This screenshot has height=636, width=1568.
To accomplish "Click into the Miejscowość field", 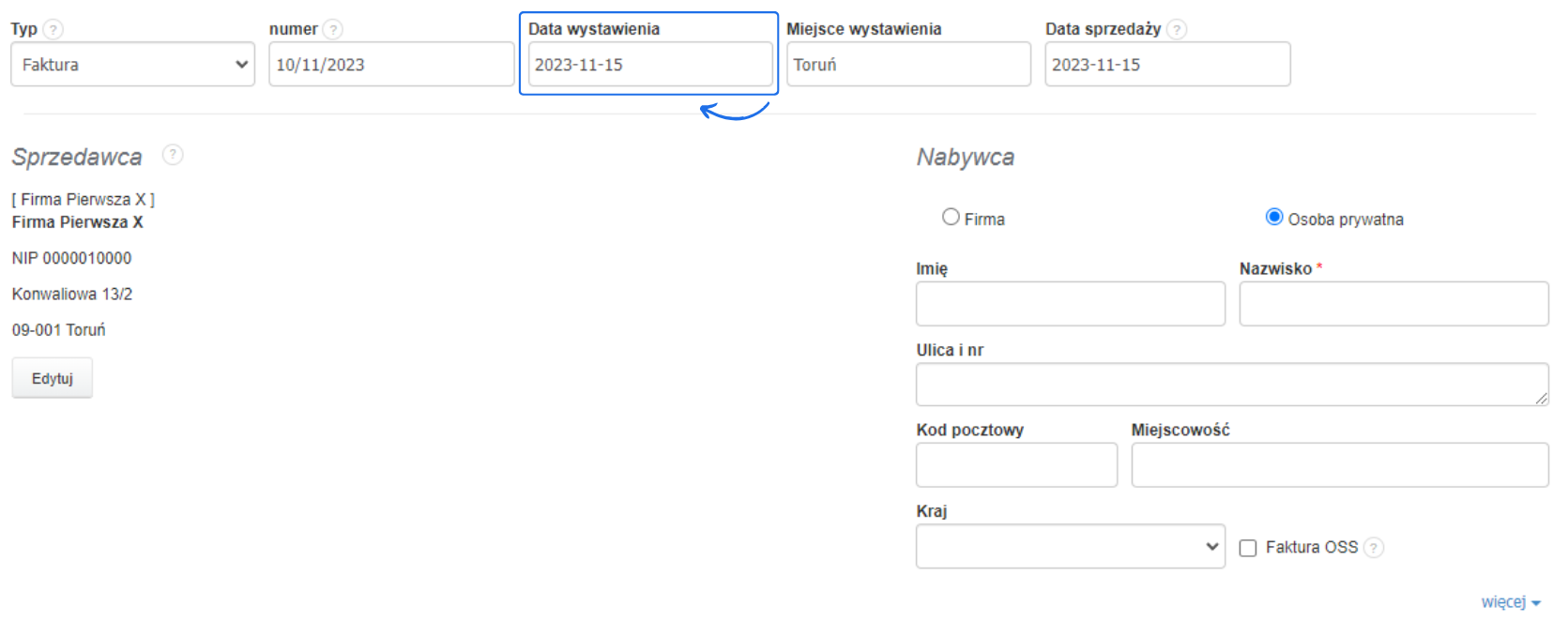I will pyautogui.click(x=1340, y=465).
